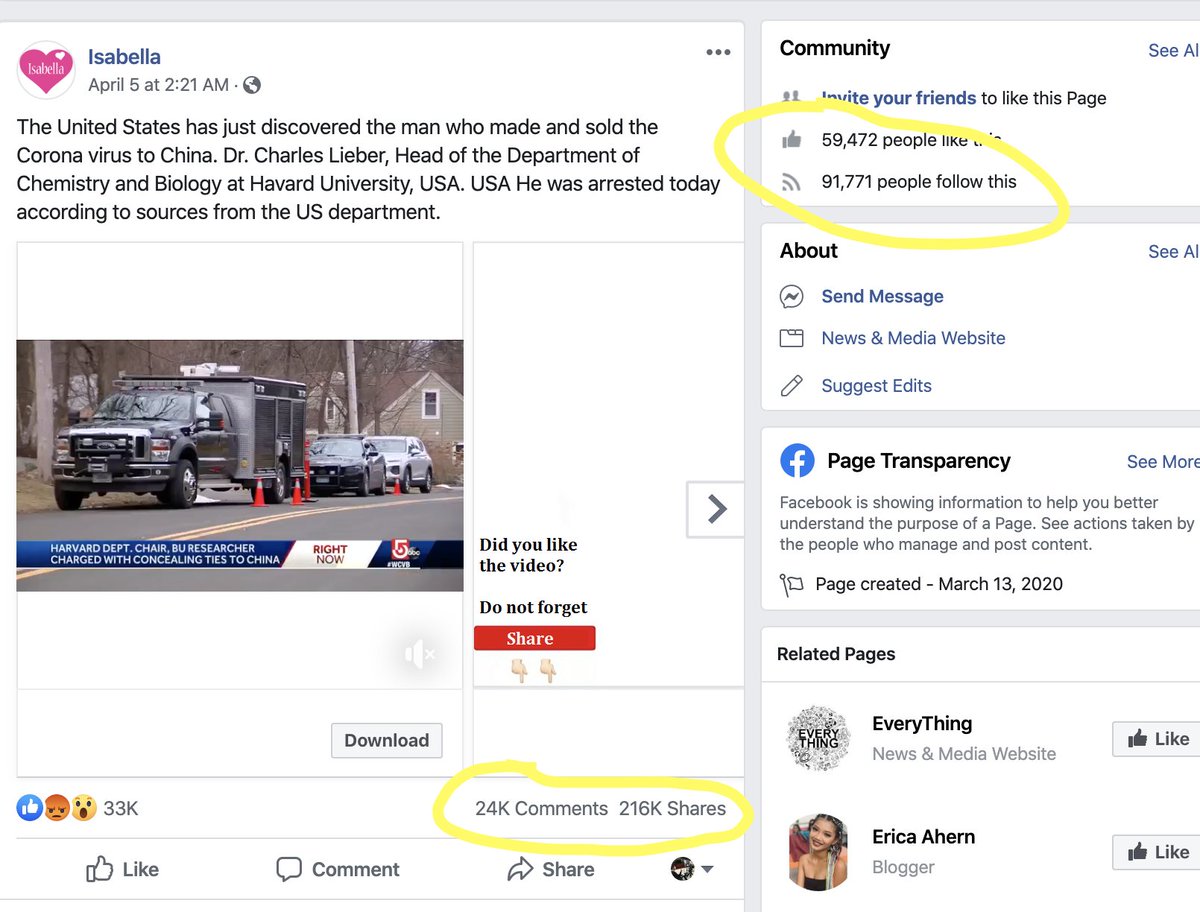Click the wow reaction emoji
The image size is (1200, 912).
click(83, 808)
